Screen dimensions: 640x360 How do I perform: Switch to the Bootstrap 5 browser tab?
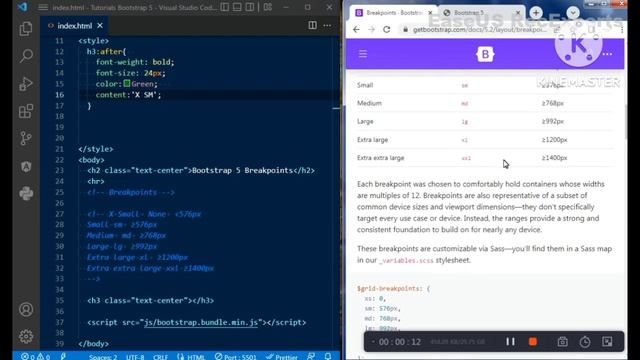coord(481,13)
